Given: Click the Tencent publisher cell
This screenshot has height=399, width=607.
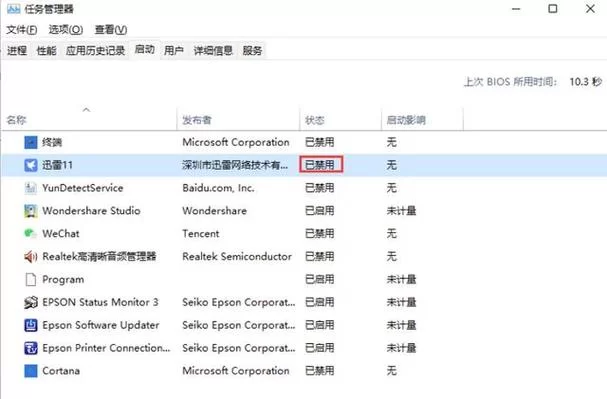Looking at the screenshot, I should point(201,234).
